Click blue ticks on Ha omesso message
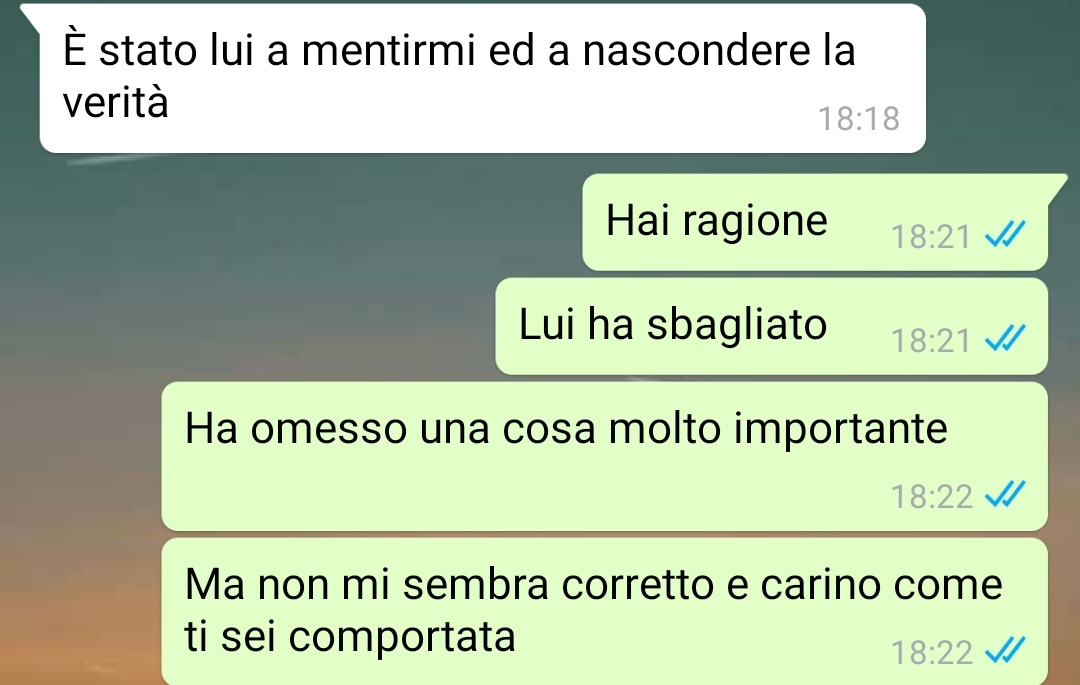1080x685 pixels. pyautogui.click(x=1006, y=494)
